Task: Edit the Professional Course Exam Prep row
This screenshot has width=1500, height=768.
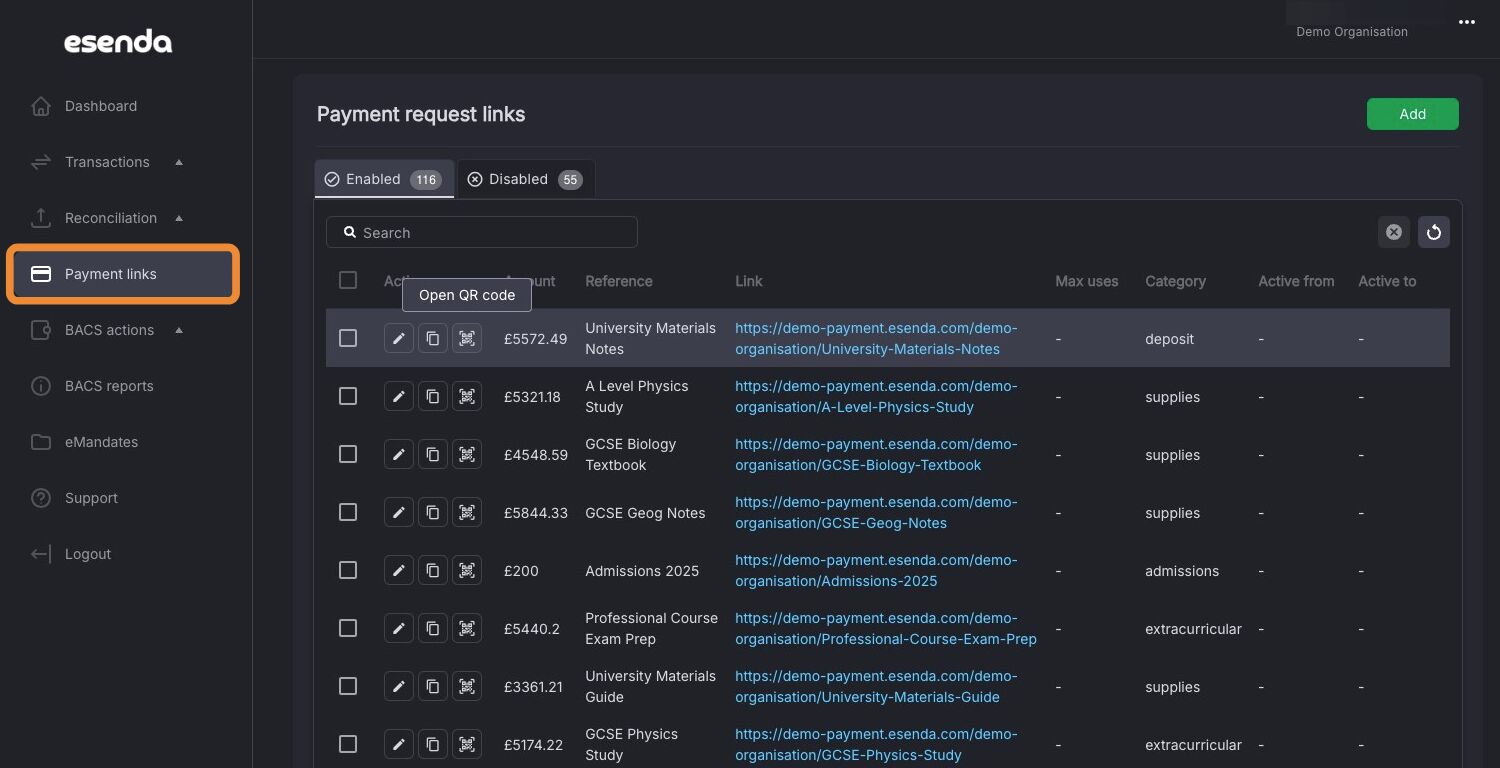Action: tap(399, 629)
